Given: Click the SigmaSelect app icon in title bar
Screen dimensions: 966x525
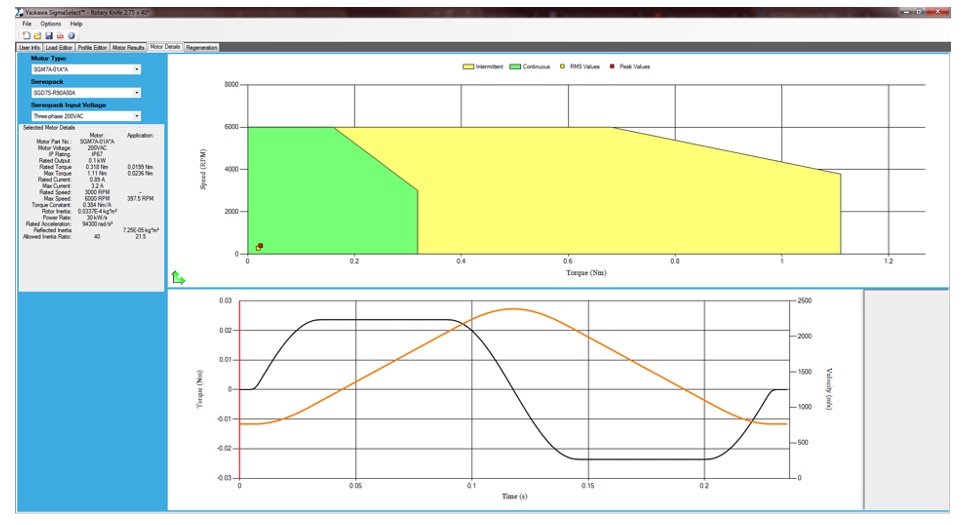Looking at the screenshot, I should pyautogui.click(x=20, y=12).
